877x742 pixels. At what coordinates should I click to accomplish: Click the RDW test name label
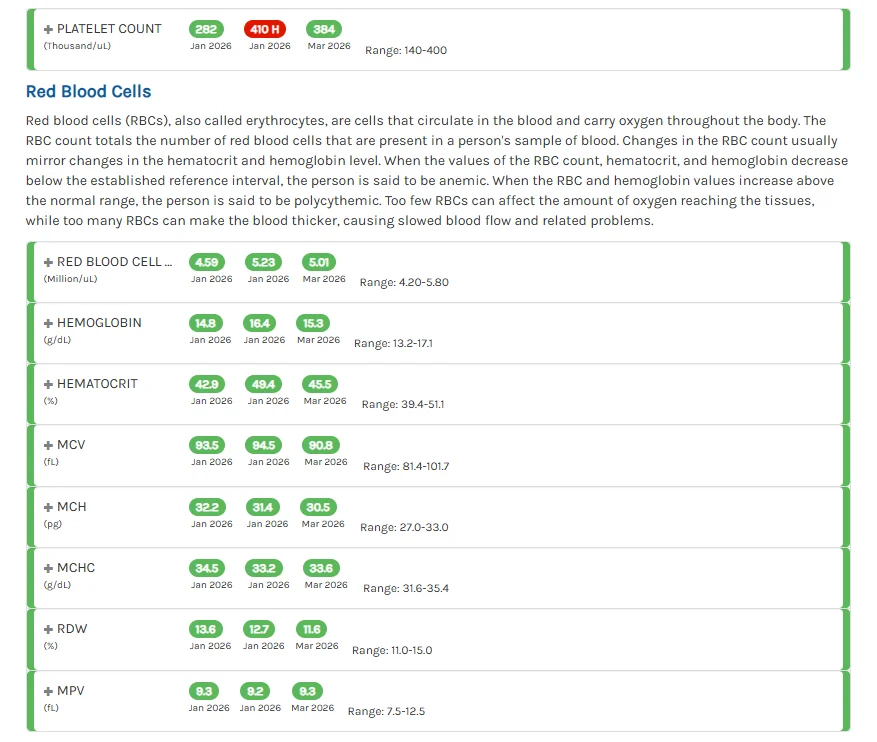click(x=72, y=628)
